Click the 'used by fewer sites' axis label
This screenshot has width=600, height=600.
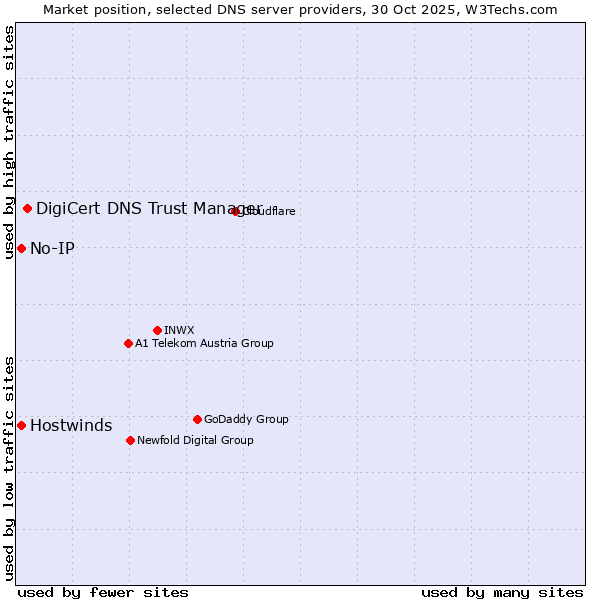pos(103,592)
